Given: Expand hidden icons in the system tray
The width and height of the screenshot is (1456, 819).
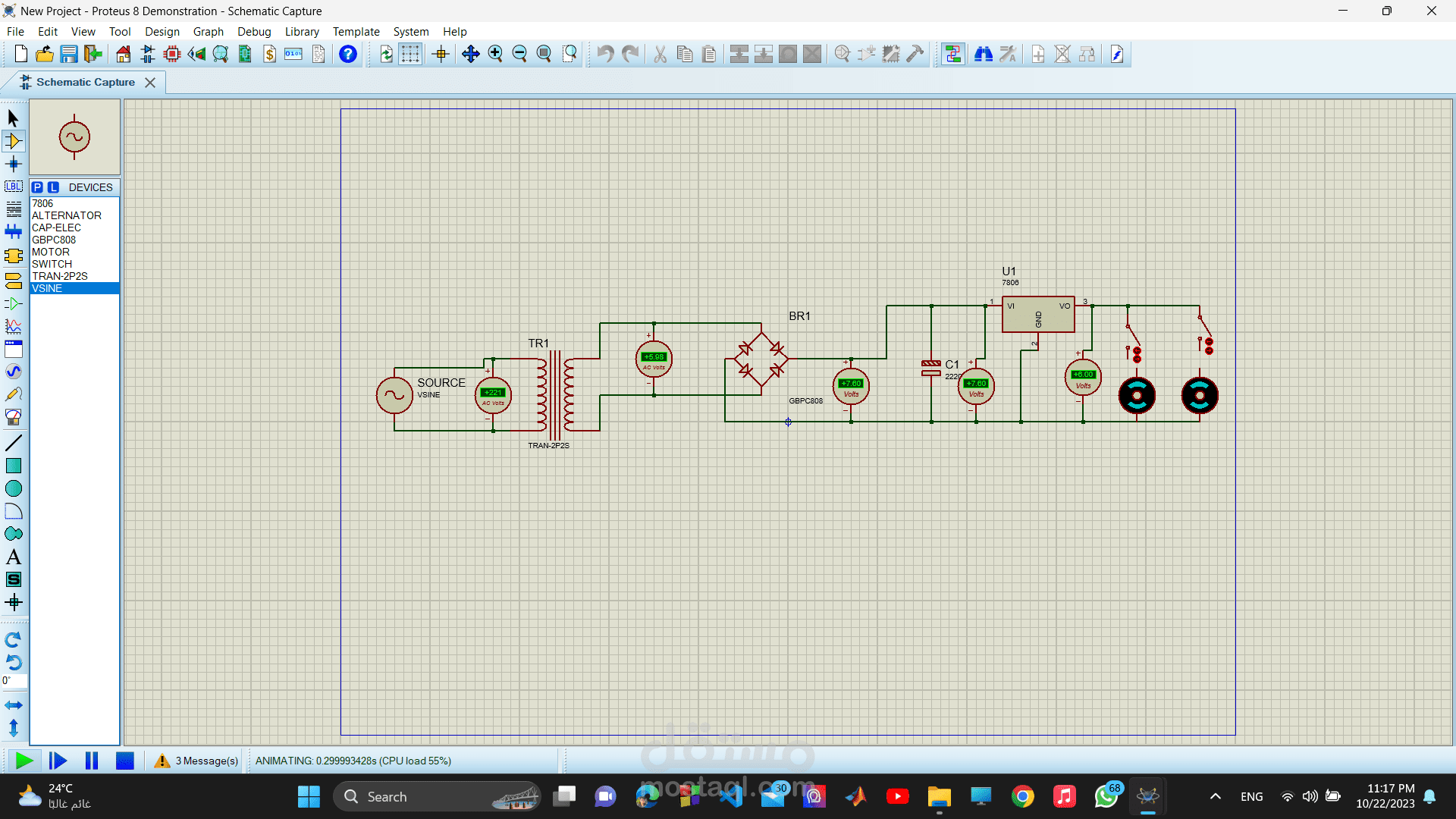Looking at the screenshot, I should point(1214,796).
